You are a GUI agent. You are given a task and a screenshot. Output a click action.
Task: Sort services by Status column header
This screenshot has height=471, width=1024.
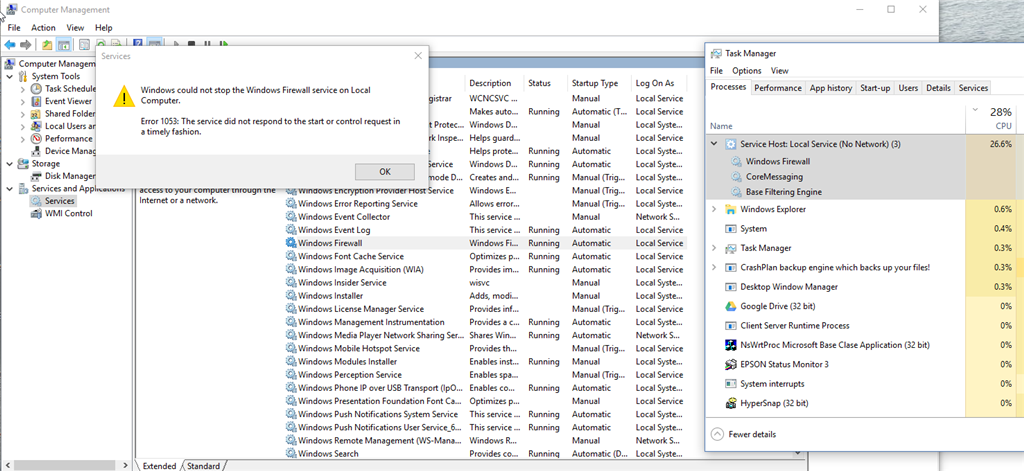pyautogui.click(x=546, y=83)
